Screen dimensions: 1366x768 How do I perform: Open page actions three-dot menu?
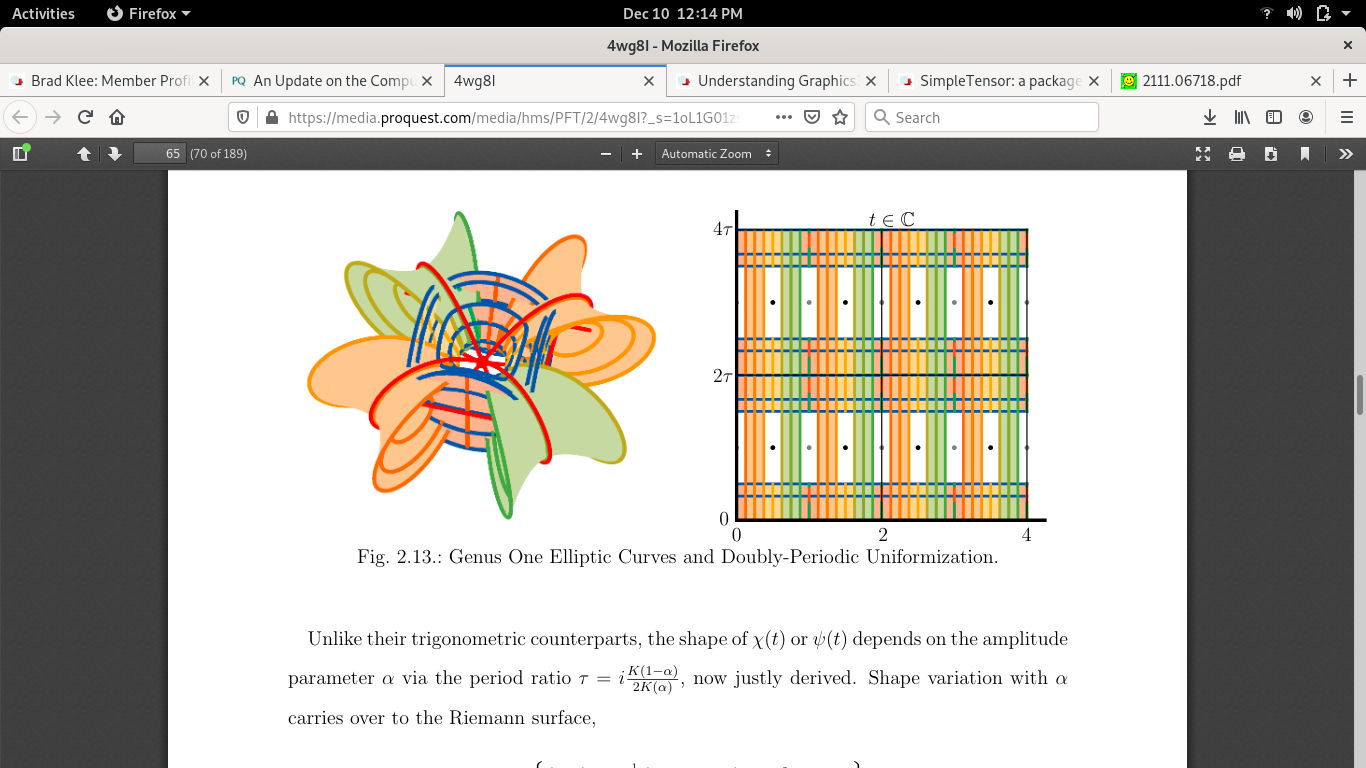coord(784,117)
